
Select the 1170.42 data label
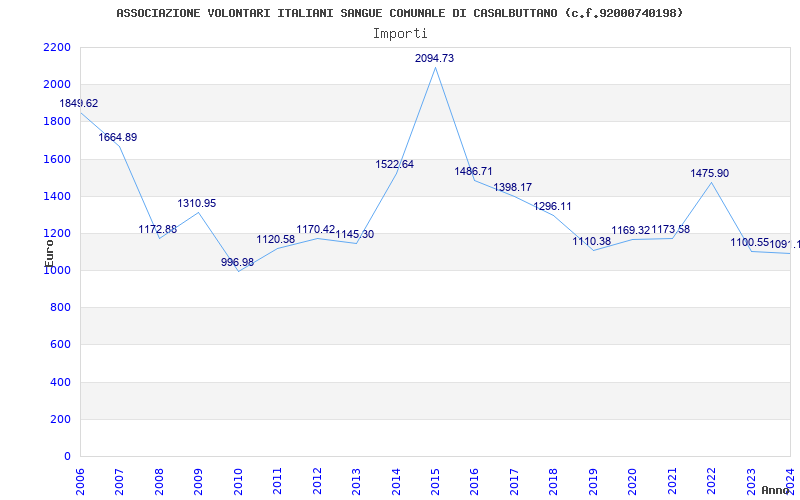316,230
